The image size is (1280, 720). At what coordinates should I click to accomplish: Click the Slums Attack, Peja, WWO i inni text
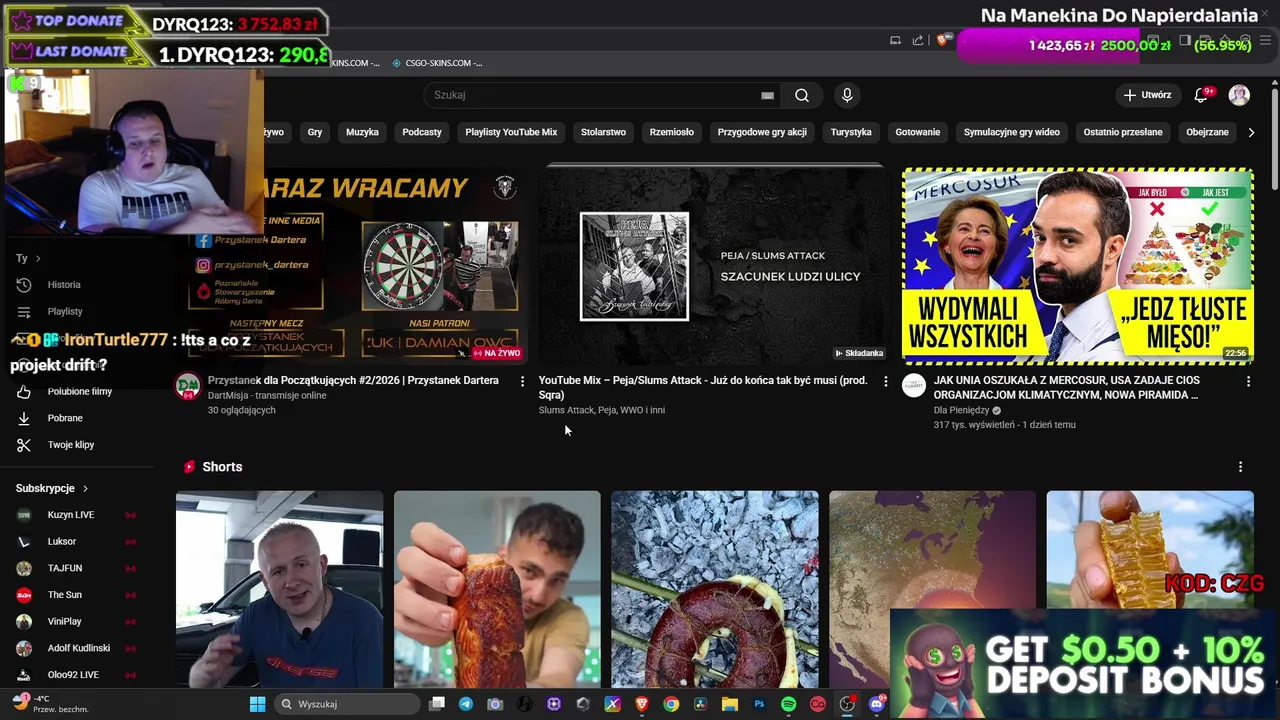[601, 410]
